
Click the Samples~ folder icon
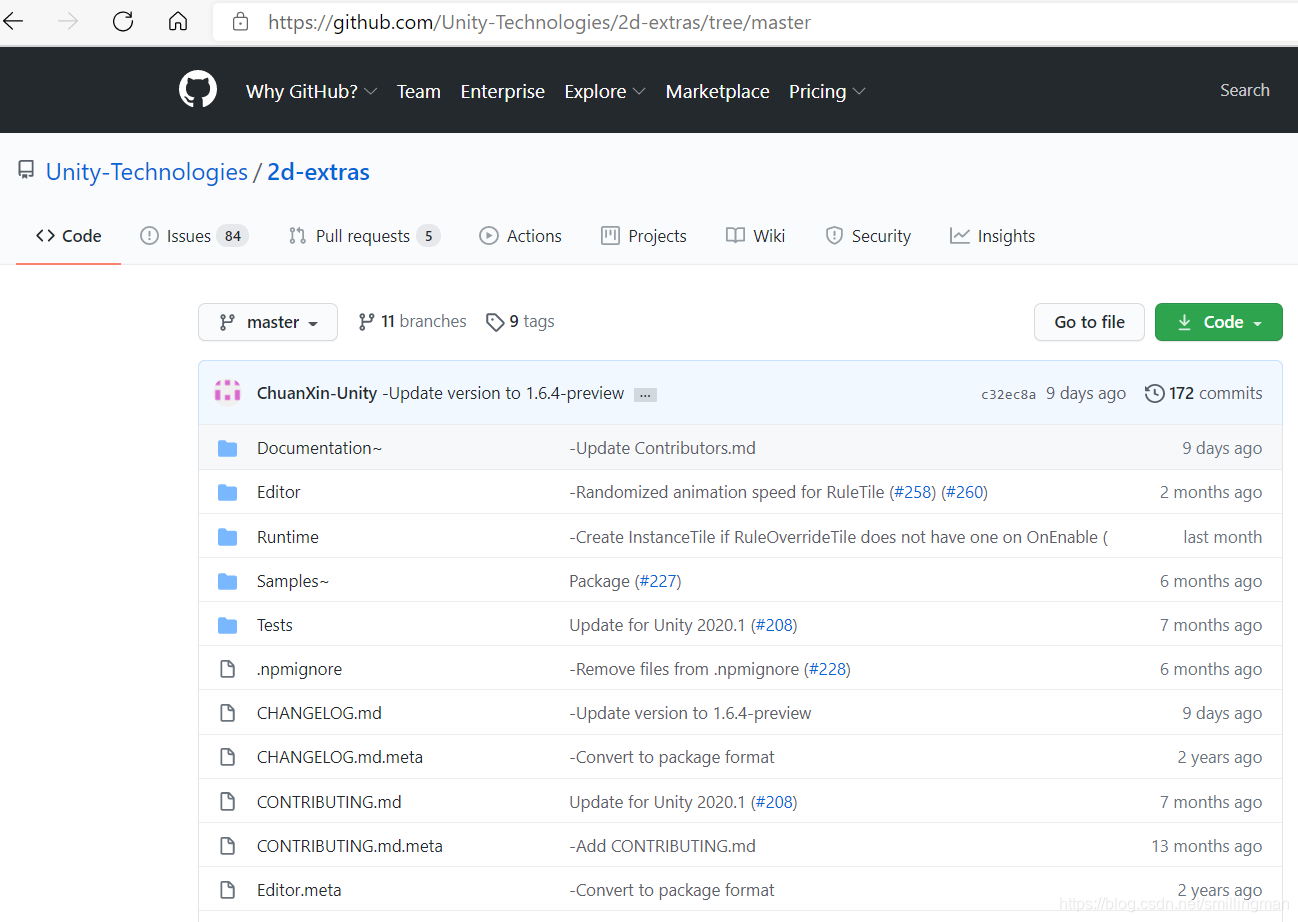tap(228, 581)
